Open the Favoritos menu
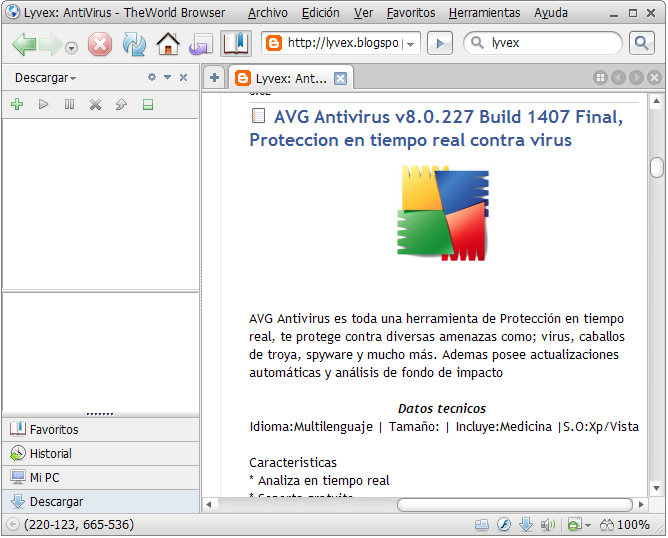This screenshot has width=668, height=538. [410, 13]
